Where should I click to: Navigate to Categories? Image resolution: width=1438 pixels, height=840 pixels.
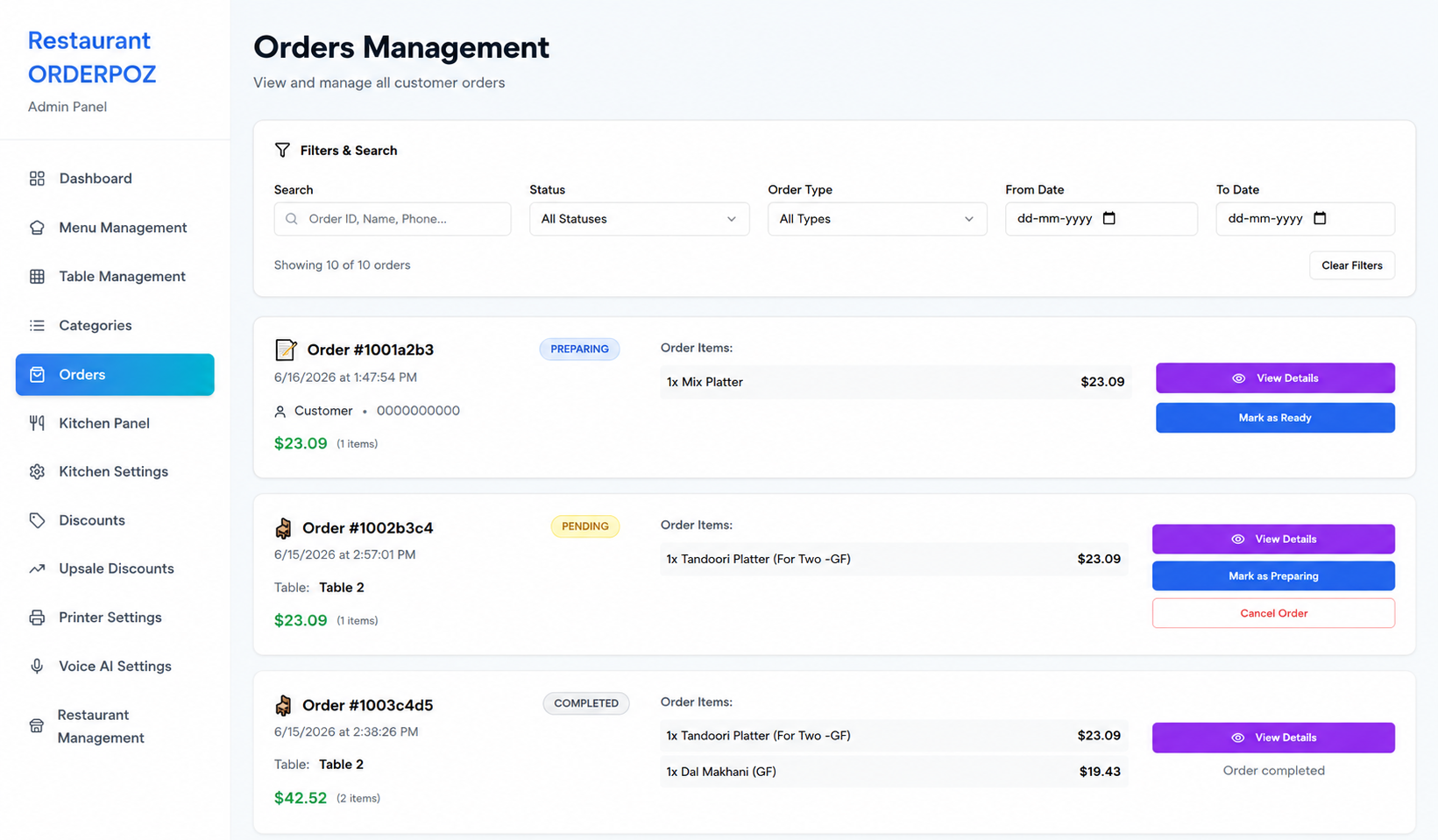(x=115, y=326)
